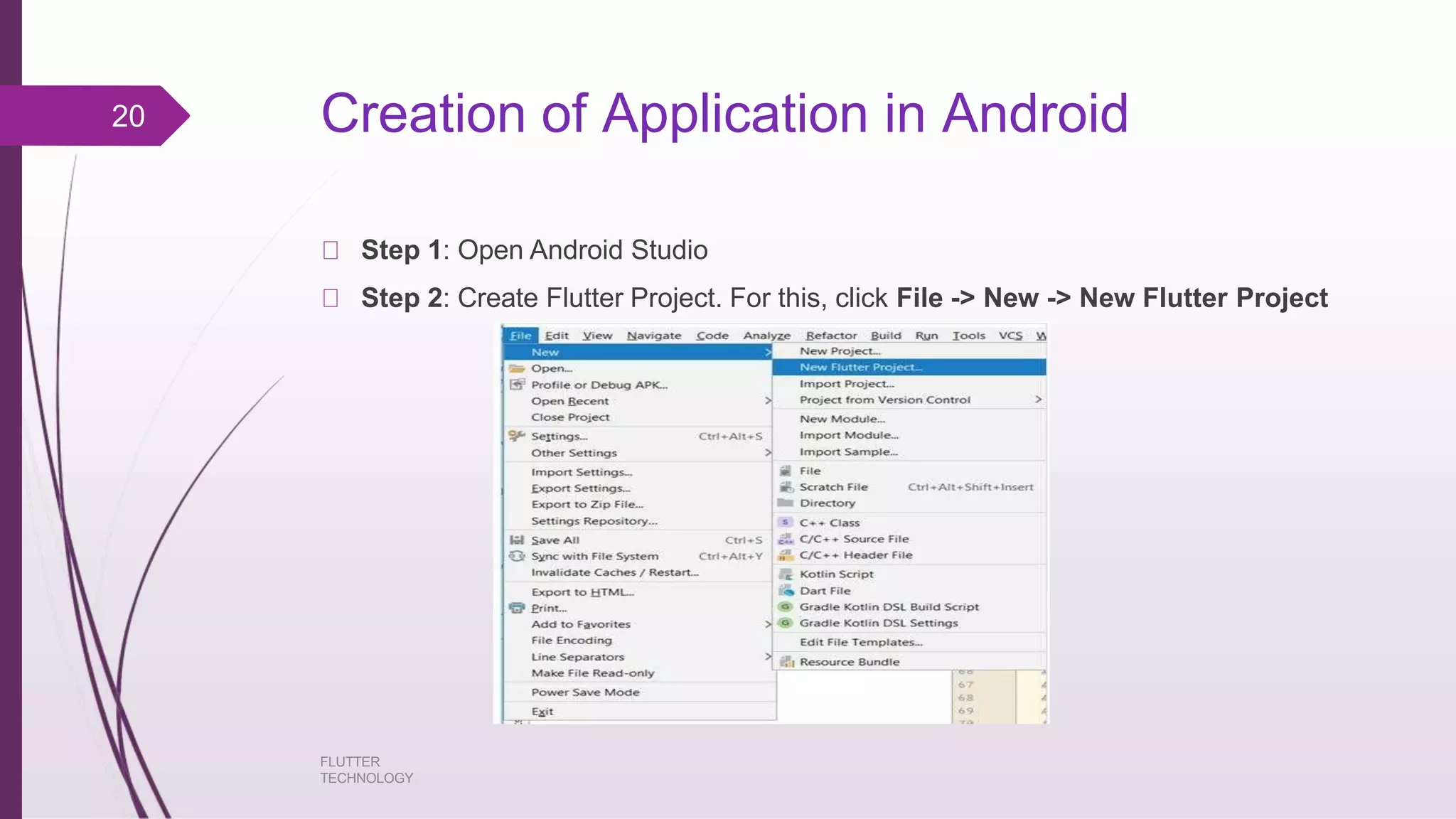Click line number 67 in editor gutter
This screenshot has height=819, width=1456.
[965, 685]
